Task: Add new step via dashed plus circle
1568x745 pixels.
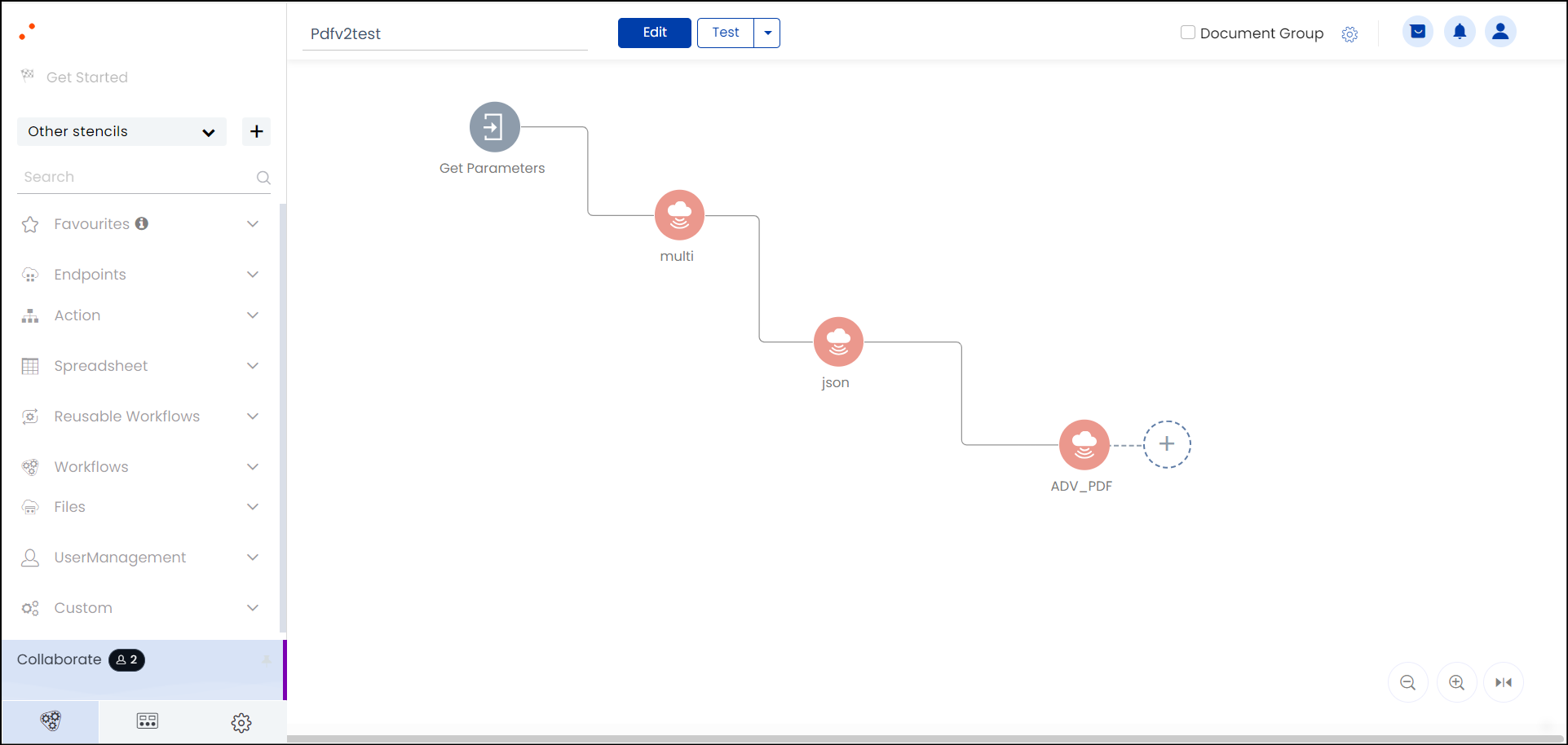Action: (1167, 444)
